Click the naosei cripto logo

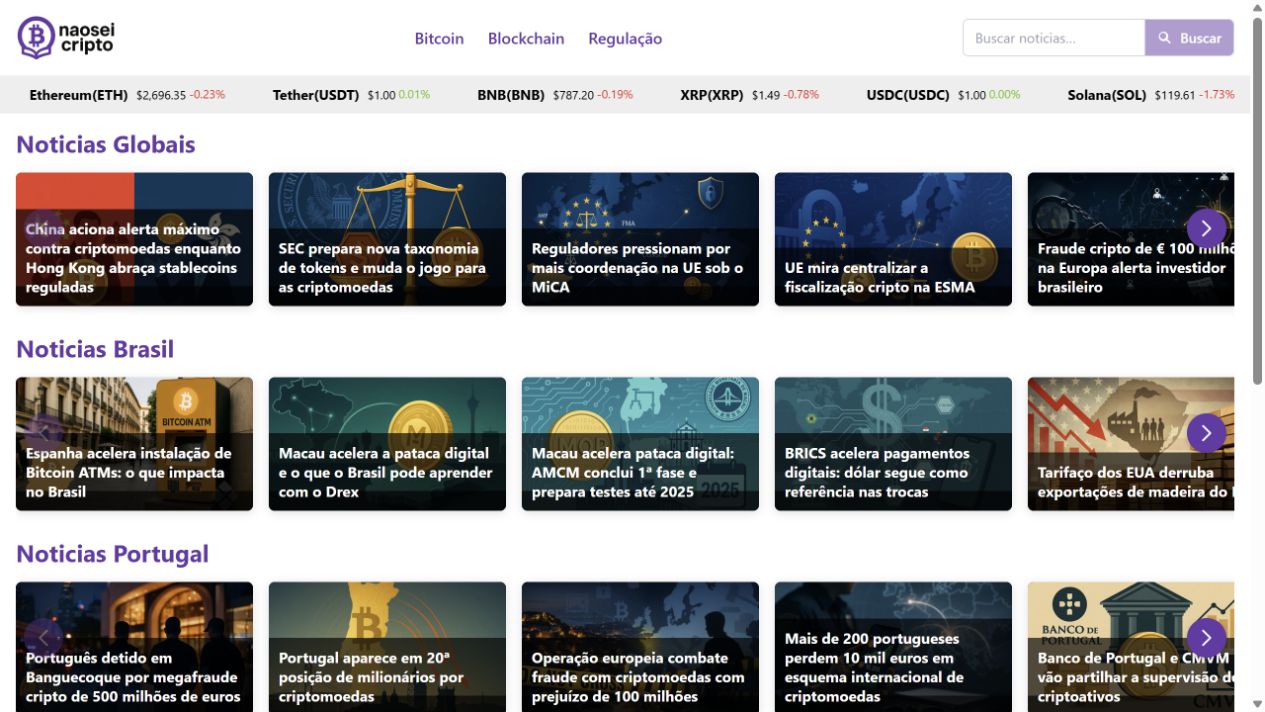pos(66,38)
